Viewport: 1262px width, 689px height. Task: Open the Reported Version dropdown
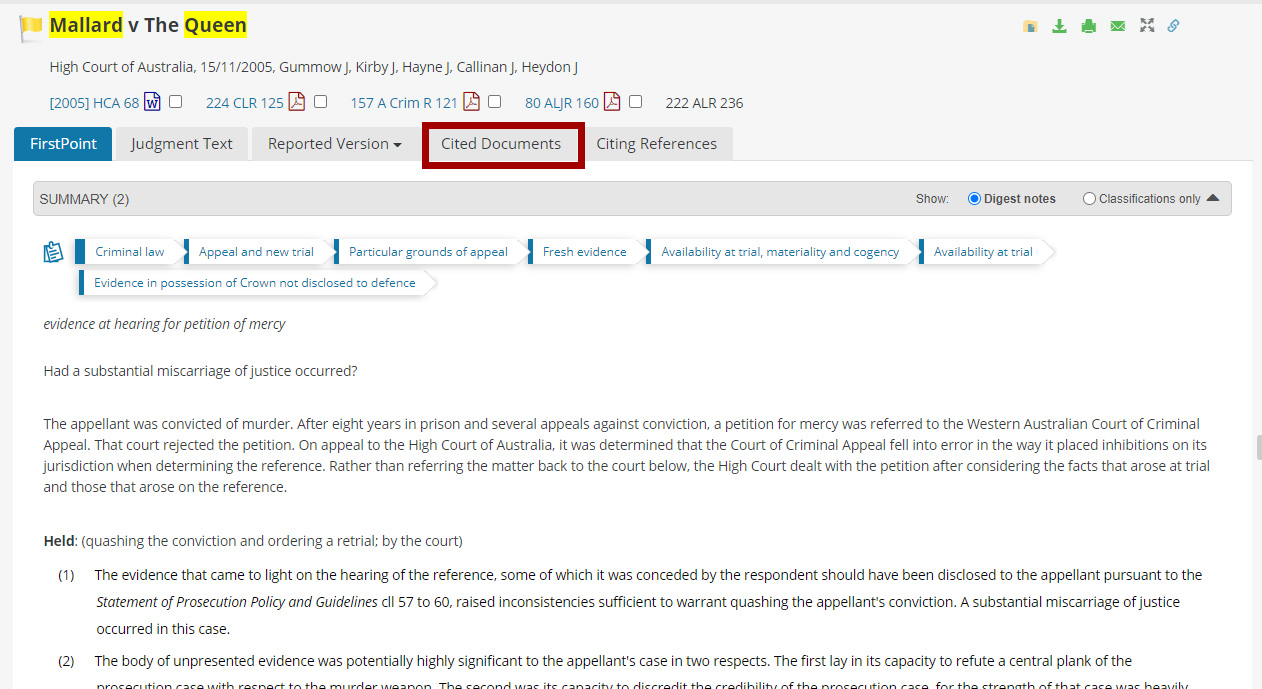(335, 144)
